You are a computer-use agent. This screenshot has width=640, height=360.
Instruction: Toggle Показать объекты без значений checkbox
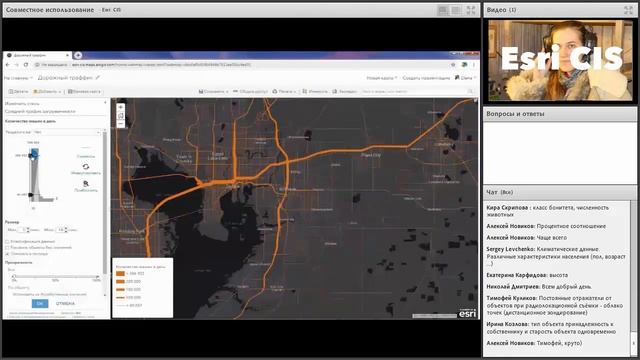point(7,248)
